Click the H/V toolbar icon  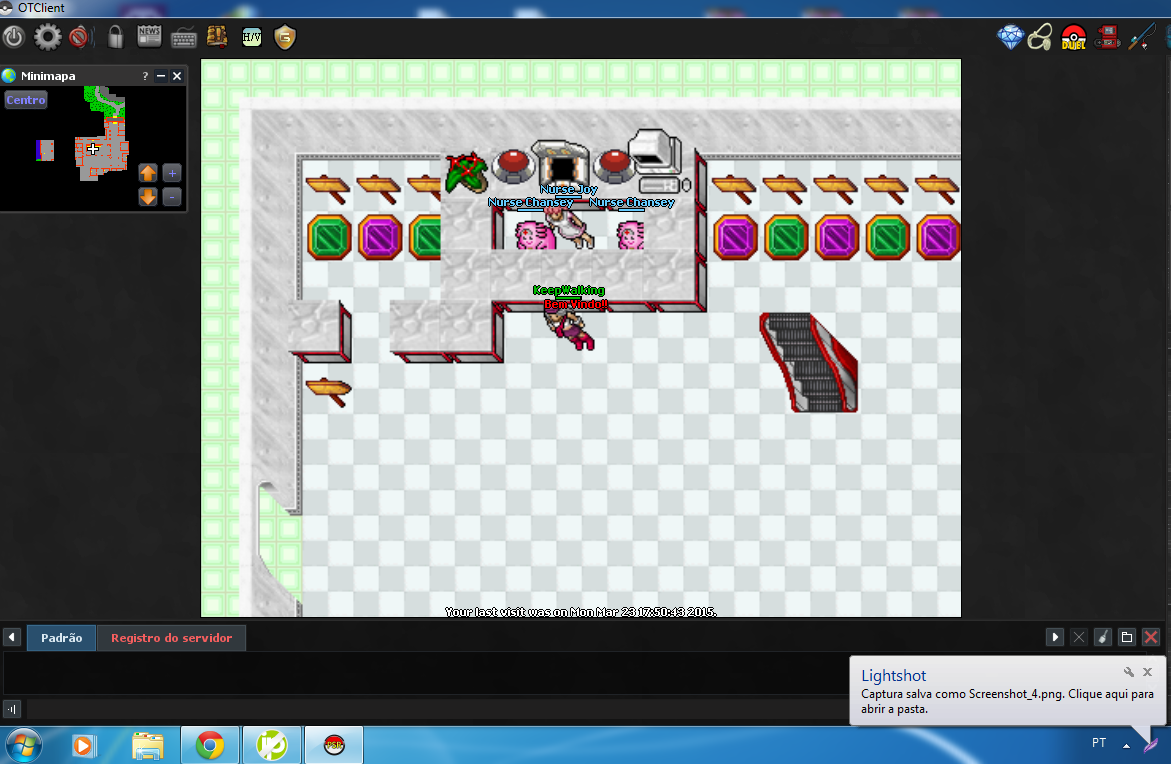[x=252, y=37]
